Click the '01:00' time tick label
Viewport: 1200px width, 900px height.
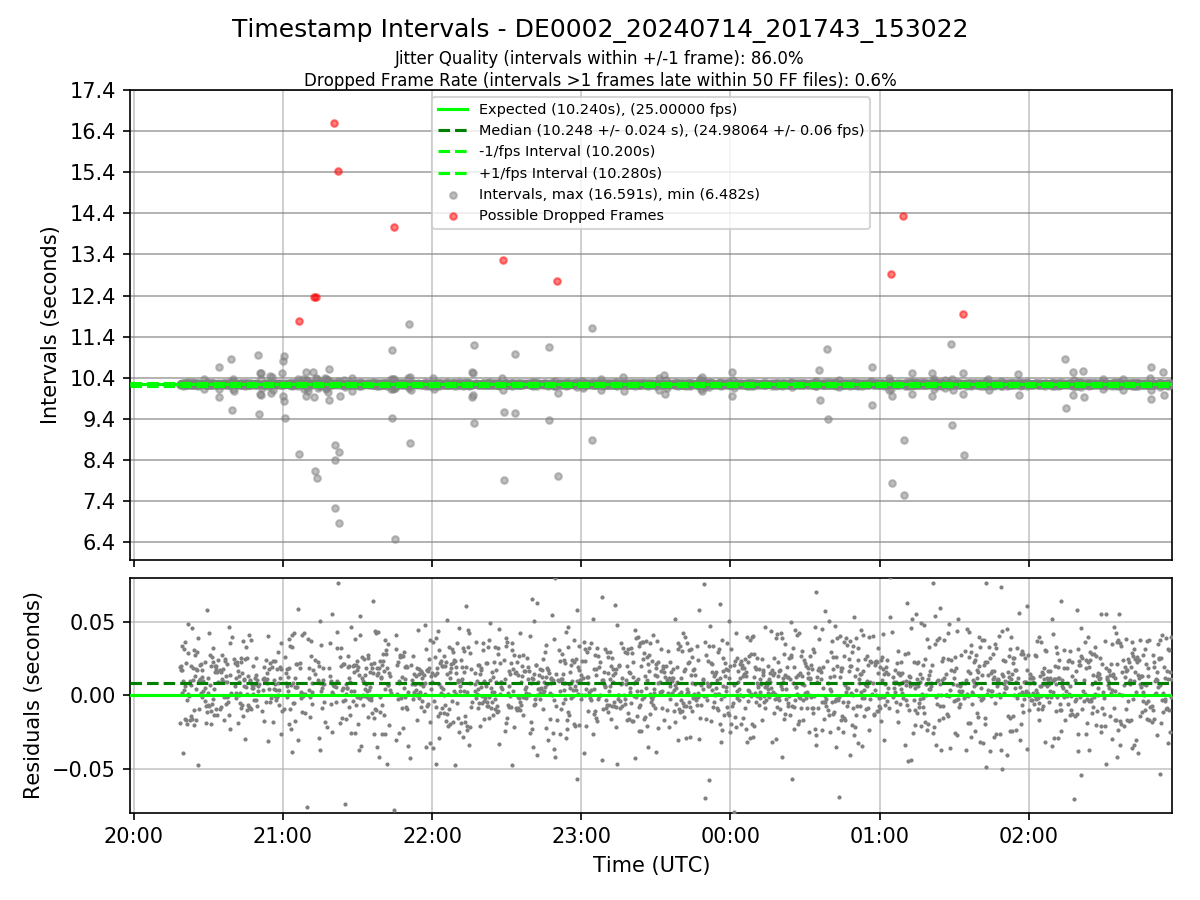[x=880, y=834]
